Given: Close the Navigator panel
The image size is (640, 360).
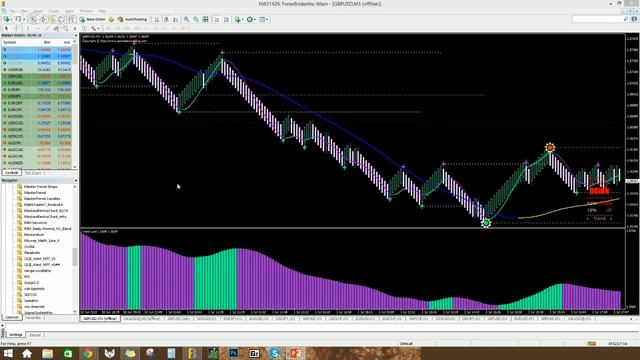Looking at the screenshot, I should coord(76,180).
